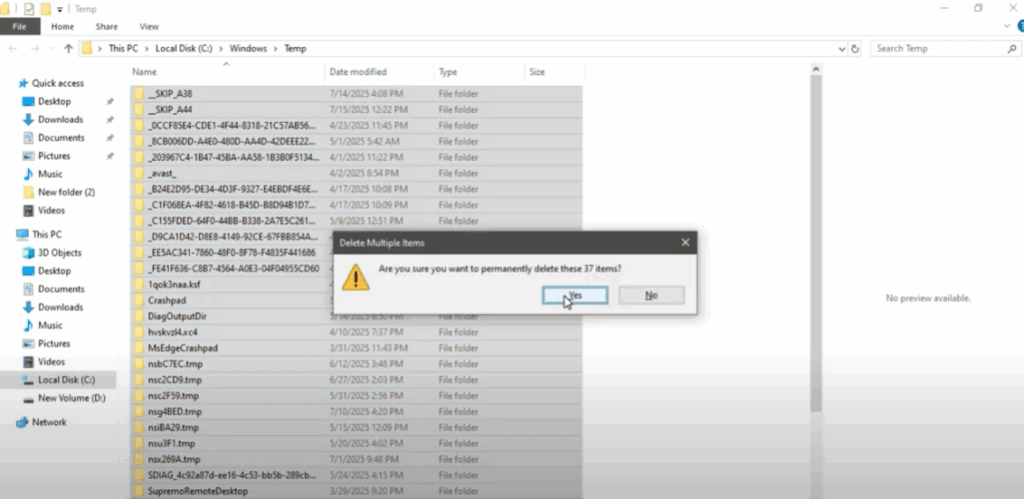Image resolution: width=1024 pixels, height=499 pixels.
Task: Select New Volume (D:) in sidebar
Action: click(x=71, y=398)
